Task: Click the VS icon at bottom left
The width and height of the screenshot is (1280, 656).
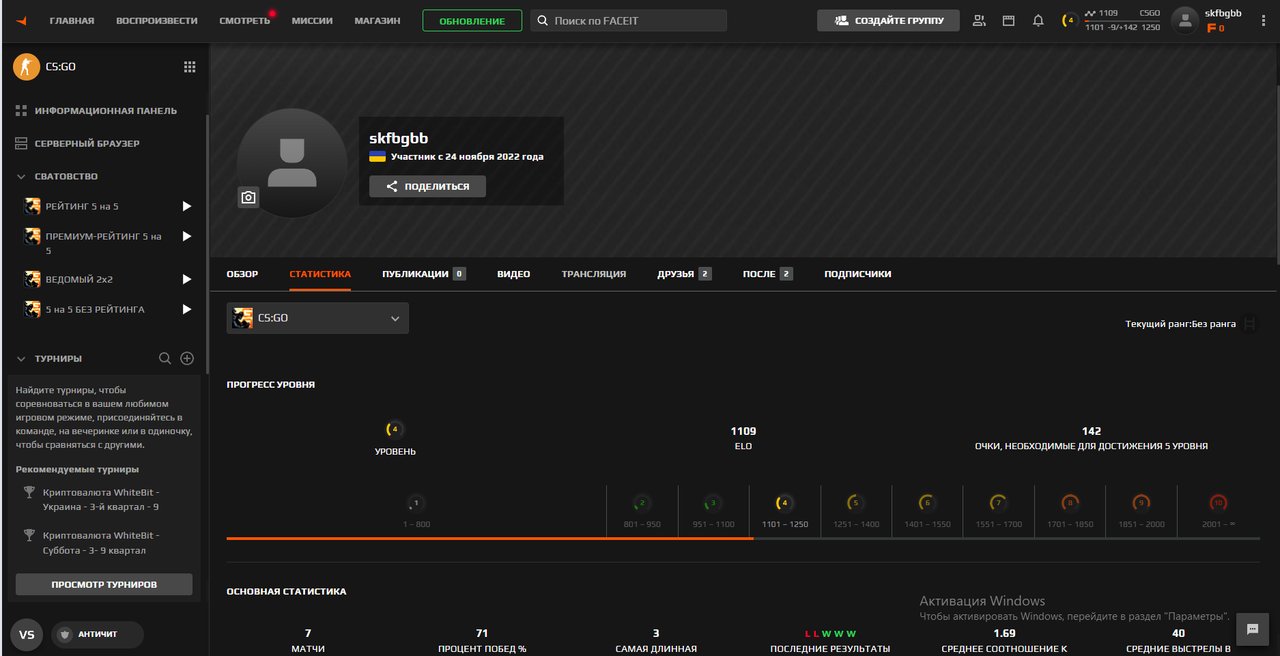Action: click(27, 635)
